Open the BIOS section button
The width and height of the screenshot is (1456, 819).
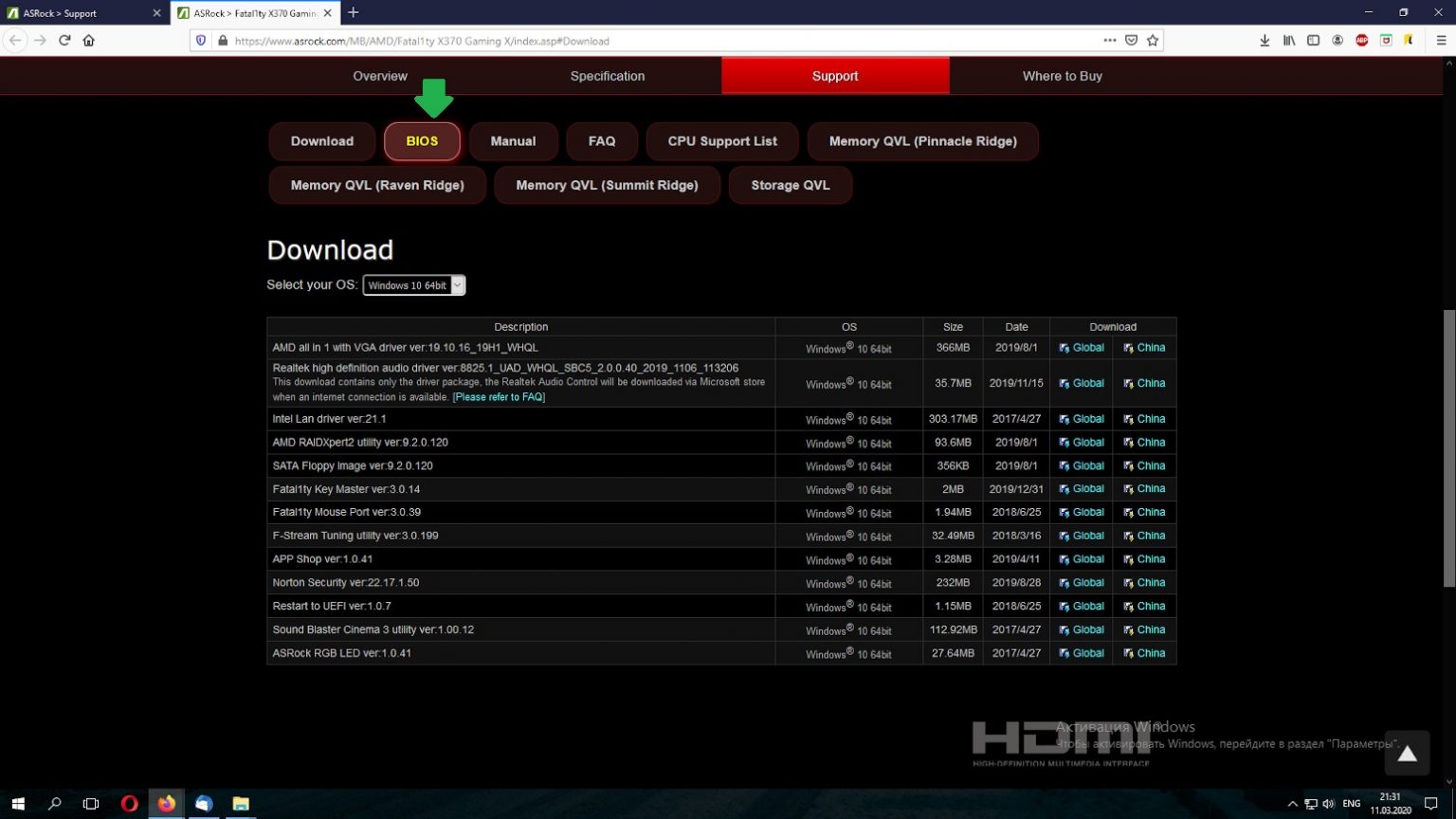(x=422, y=141)
